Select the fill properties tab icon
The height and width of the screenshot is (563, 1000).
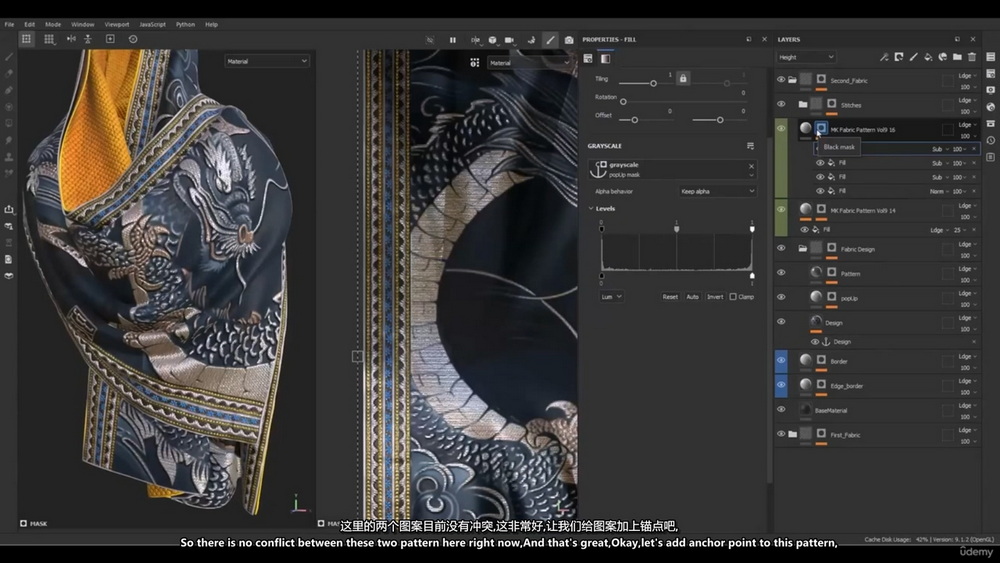coord(588,59)
